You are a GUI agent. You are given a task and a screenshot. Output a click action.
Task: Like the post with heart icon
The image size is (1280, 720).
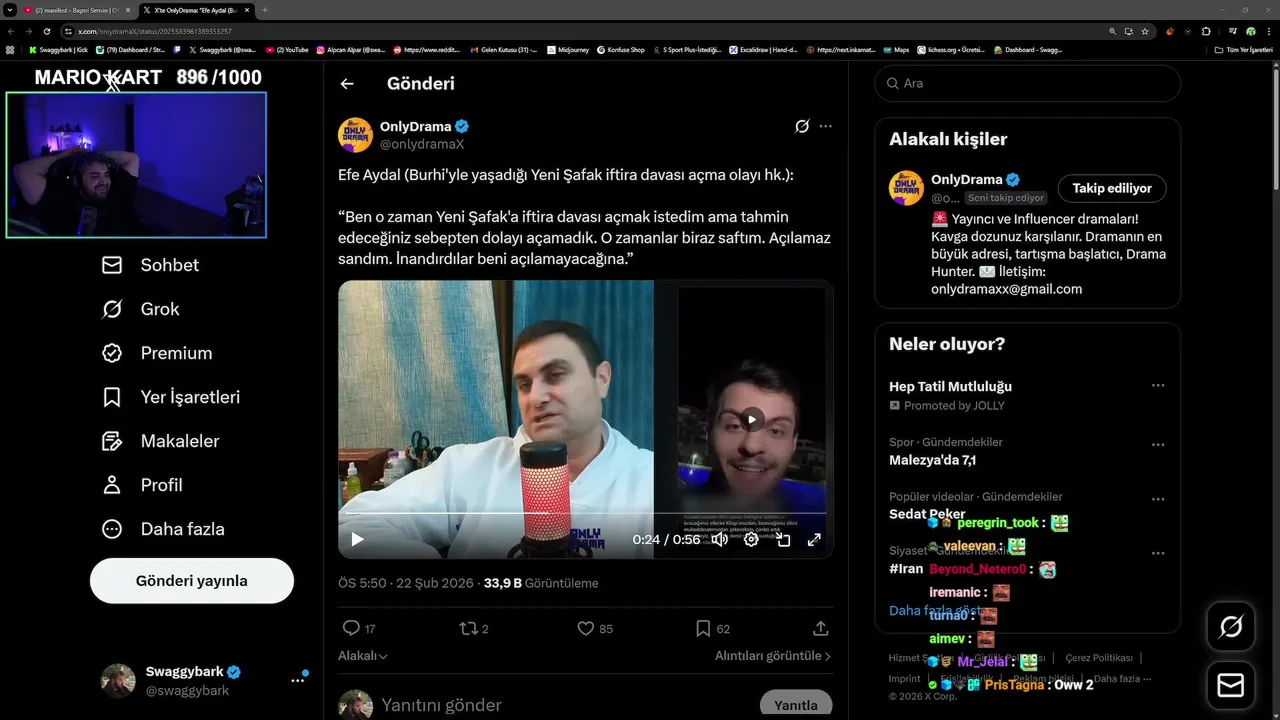[586, 628]
